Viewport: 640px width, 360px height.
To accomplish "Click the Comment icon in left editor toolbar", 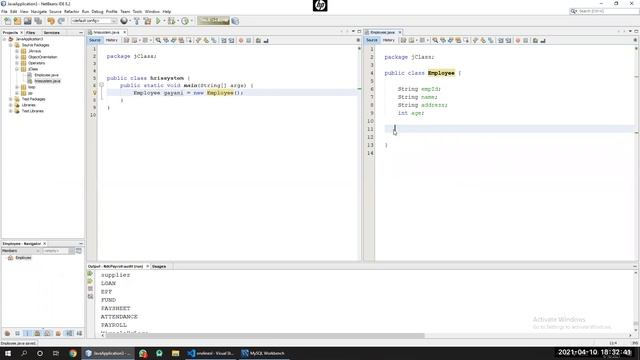I will (258, 40).
